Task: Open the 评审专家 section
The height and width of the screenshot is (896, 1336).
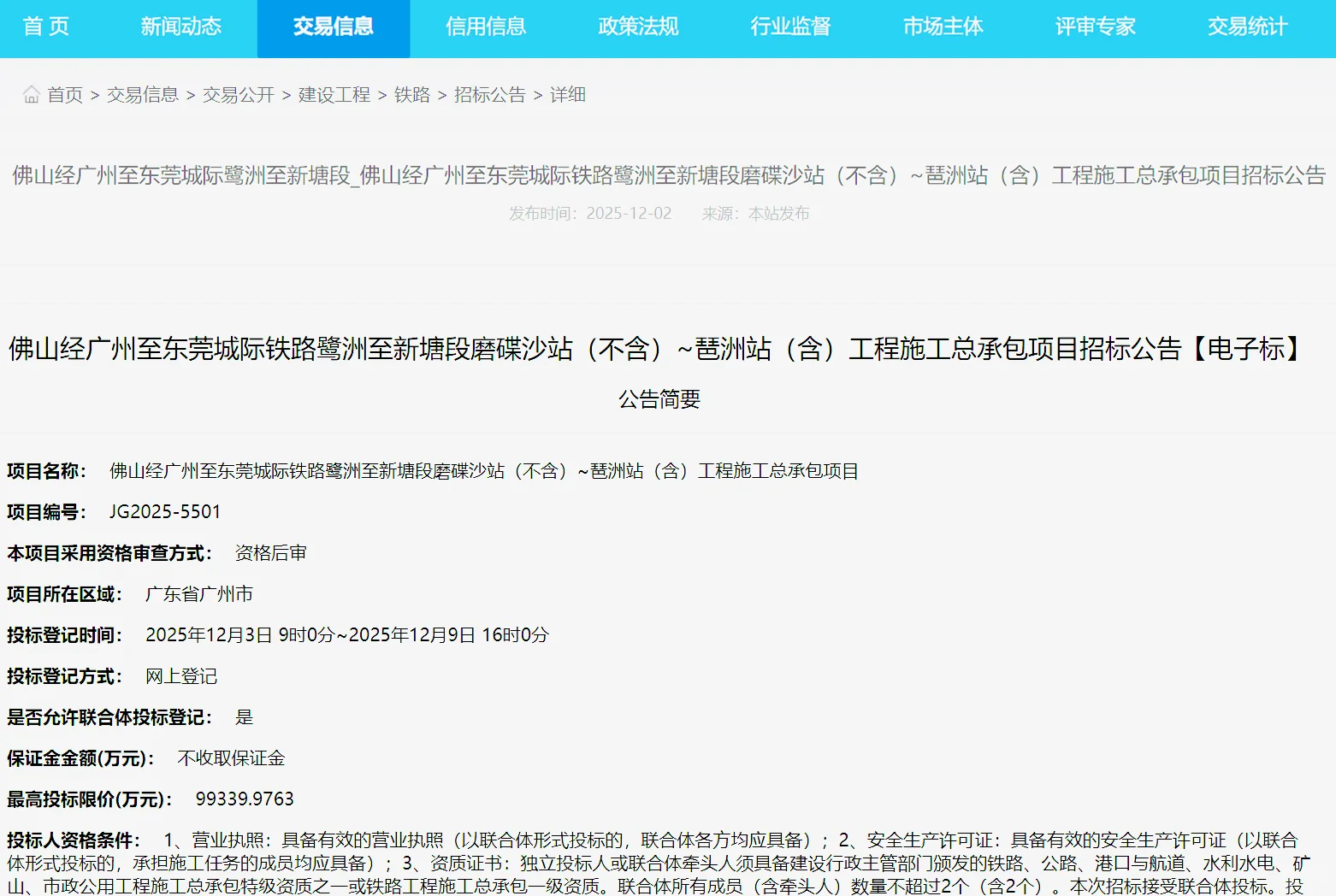Action: point(1094,27)
